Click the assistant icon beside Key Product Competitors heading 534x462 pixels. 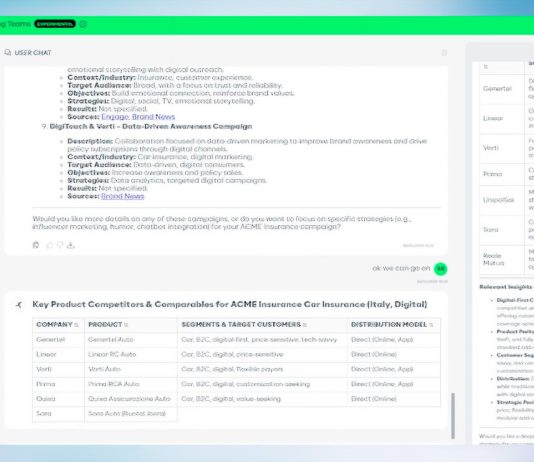tap(19, 304)
